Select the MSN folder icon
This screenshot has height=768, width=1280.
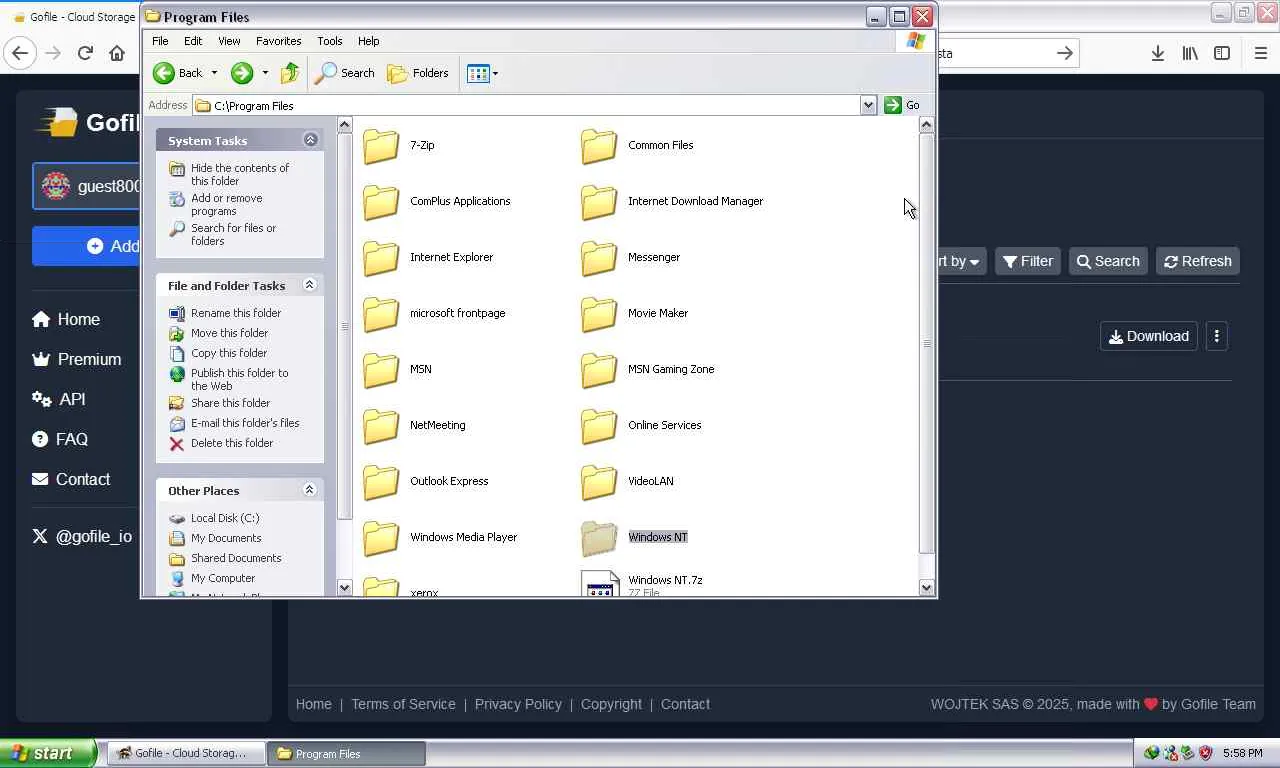click(381, 370)
